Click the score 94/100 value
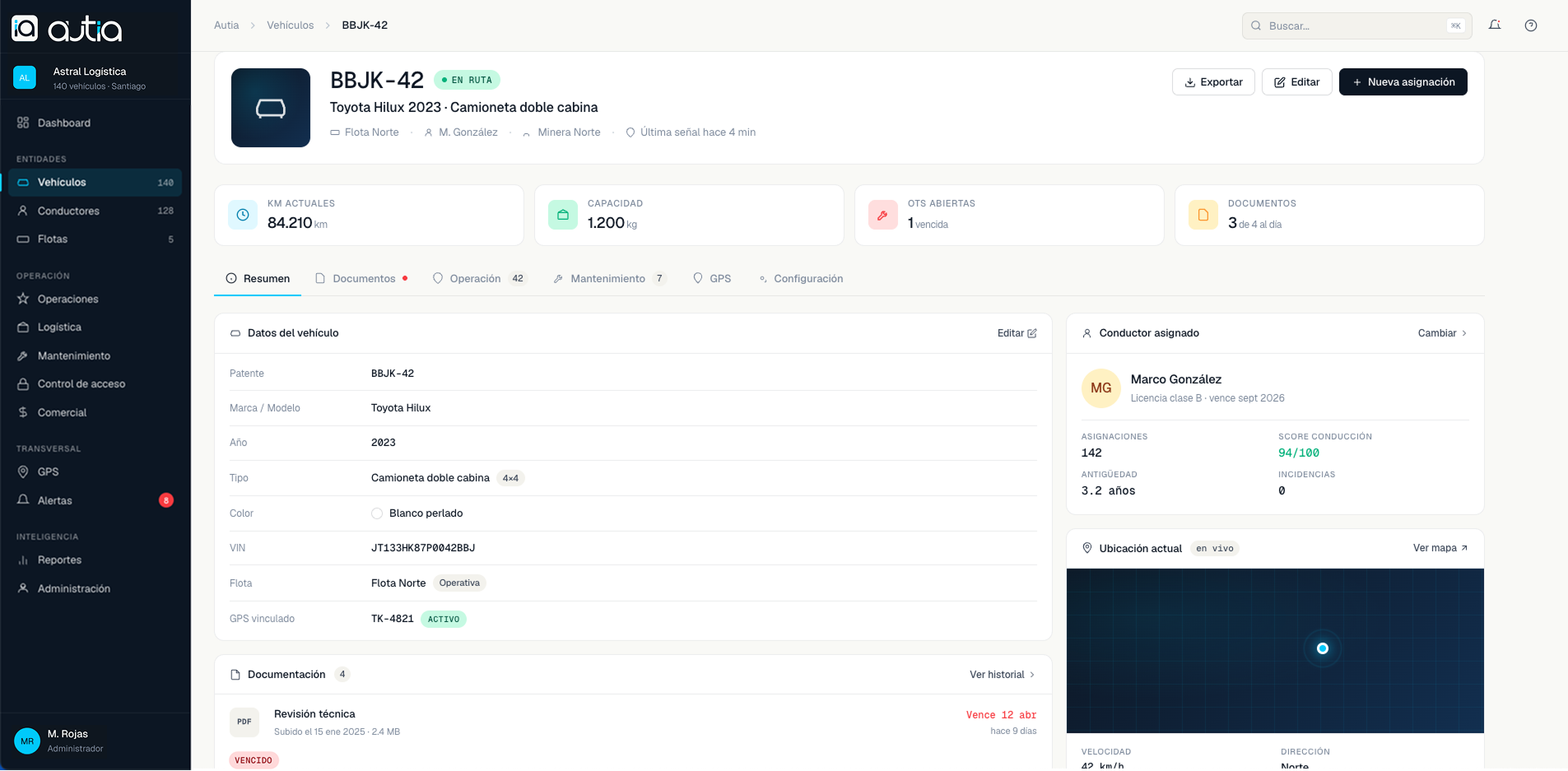Image resolution: width=1568 pixels, height=771 pixels. pos(1299,453)
